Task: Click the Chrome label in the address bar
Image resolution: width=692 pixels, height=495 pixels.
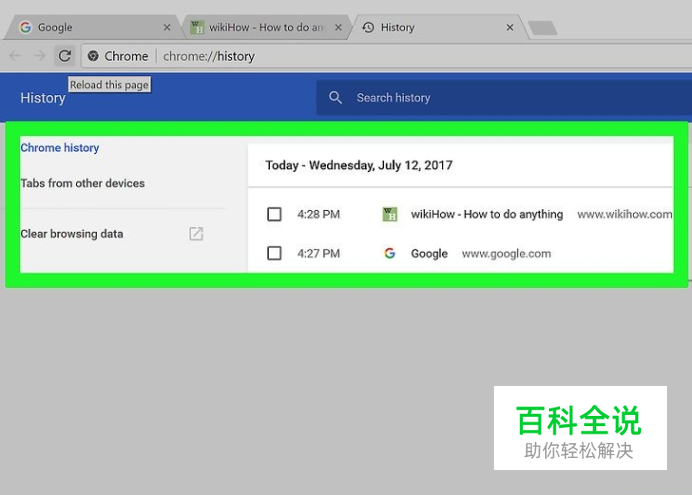Action: pyautogui.click(x=126, y=56)
